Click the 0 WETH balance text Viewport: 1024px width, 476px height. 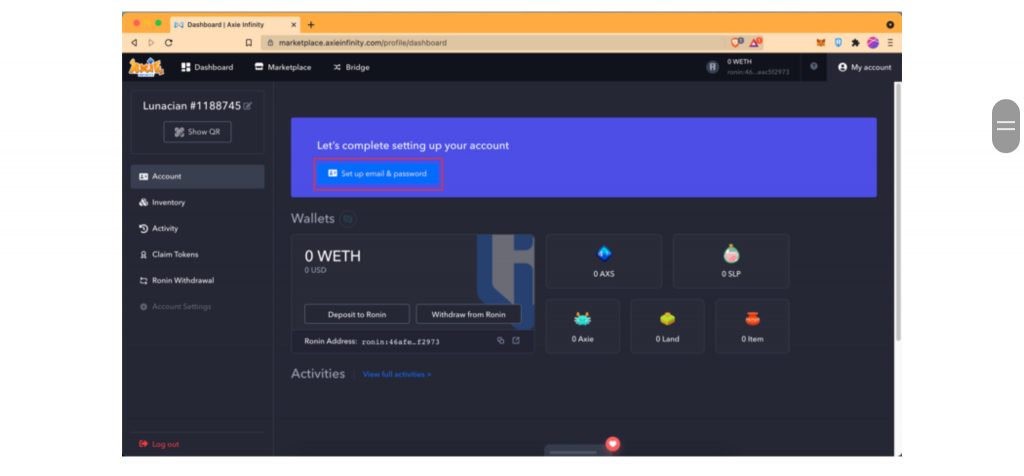pyautogui.click(x=332, y=256)
